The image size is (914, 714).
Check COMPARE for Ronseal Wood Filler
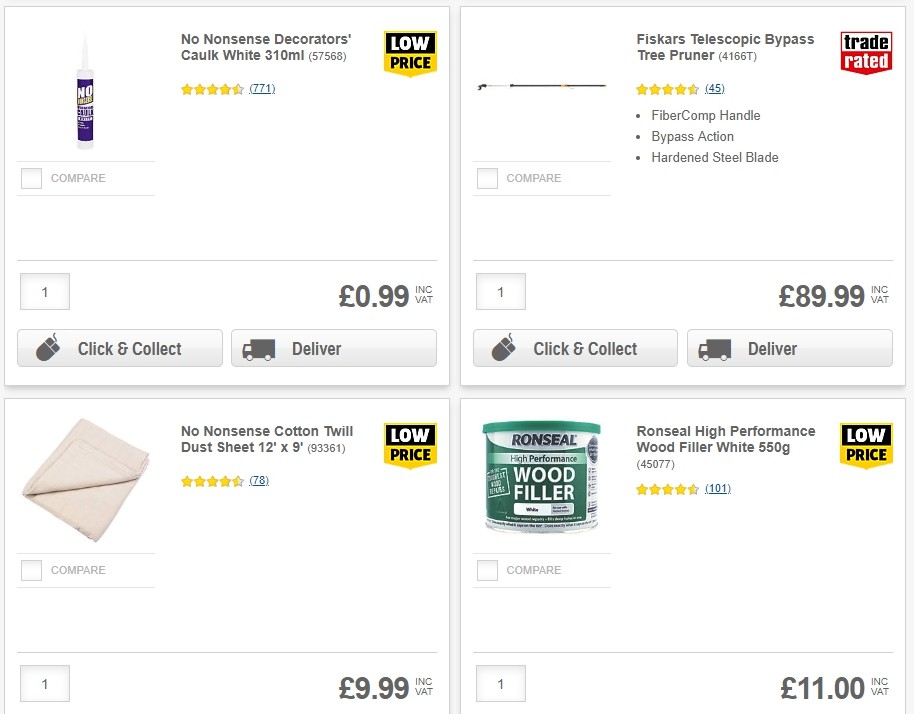tap(487, 570)
